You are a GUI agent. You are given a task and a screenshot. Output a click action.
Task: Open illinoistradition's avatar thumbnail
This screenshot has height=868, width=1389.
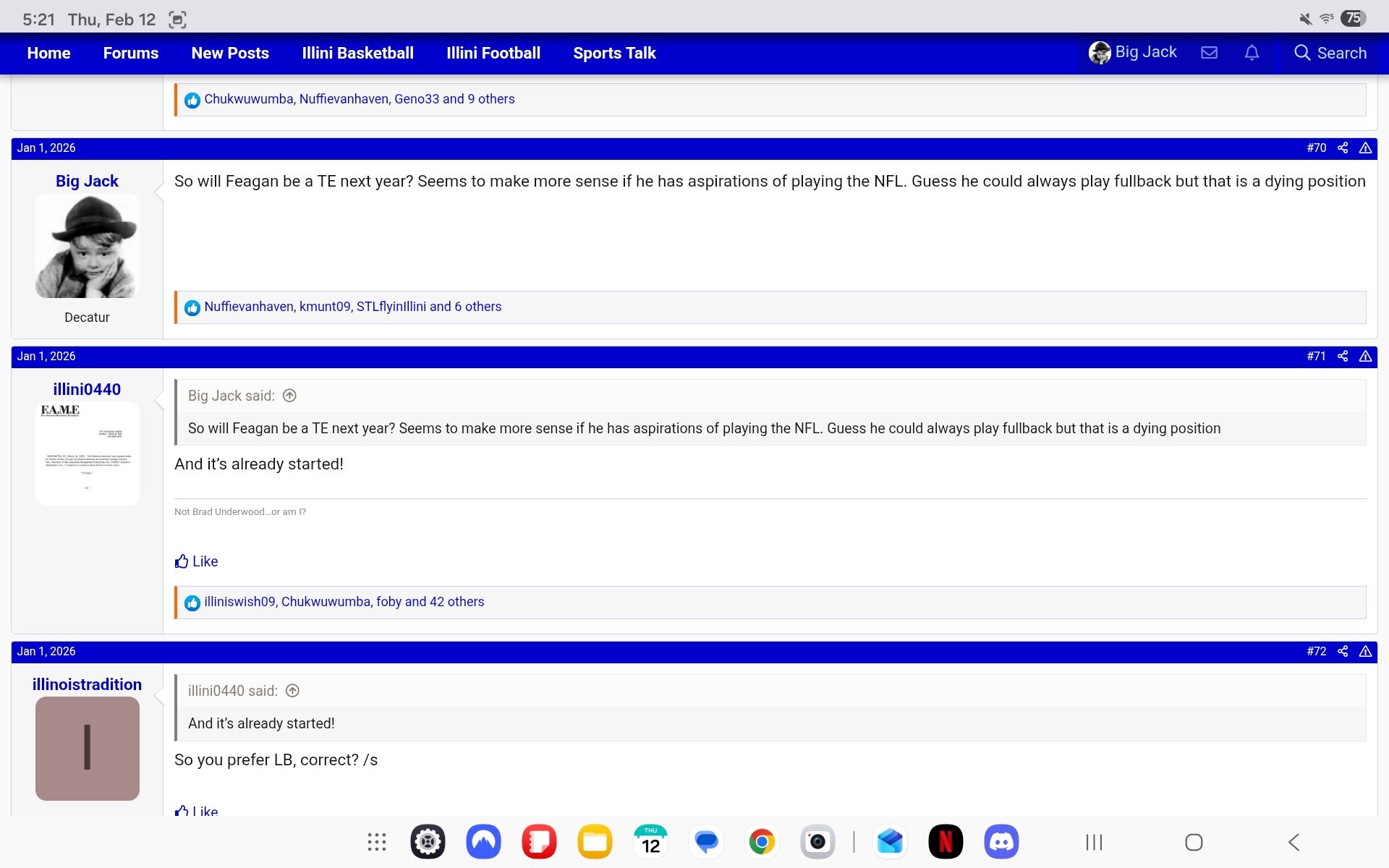point(87,749)
